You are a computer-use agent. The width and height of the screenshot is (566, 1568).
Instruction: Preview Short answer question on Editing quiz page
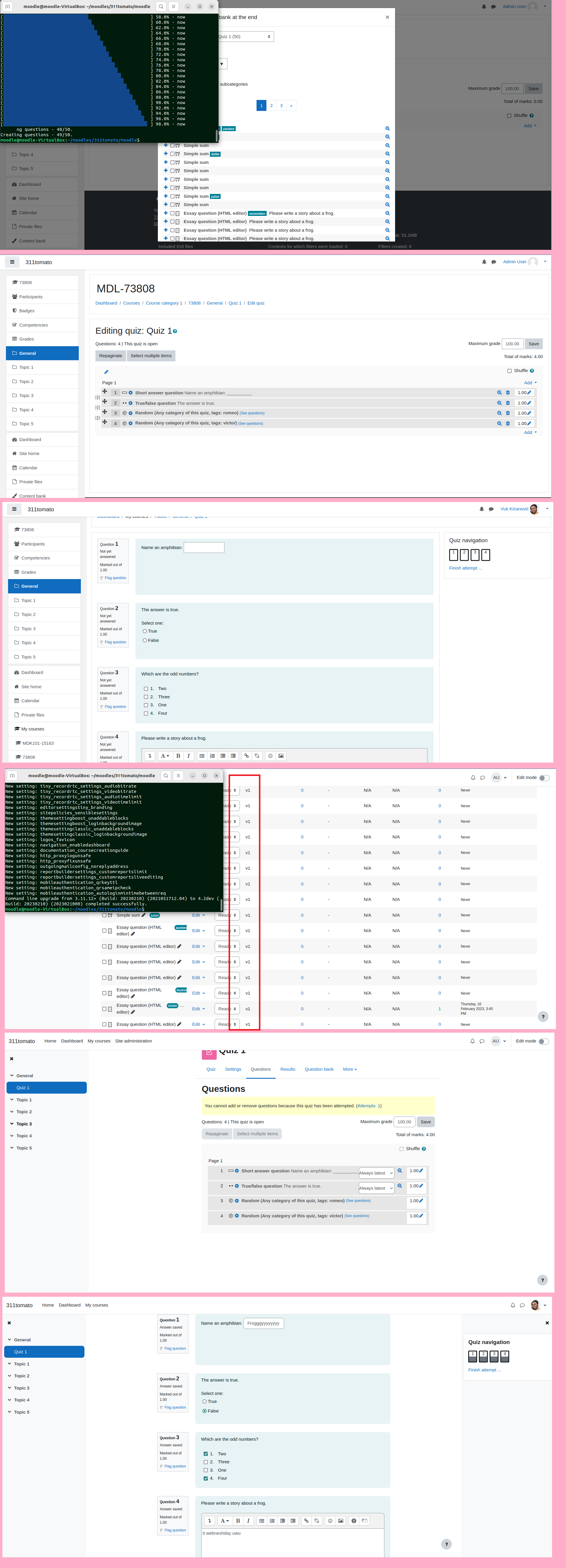500,393
